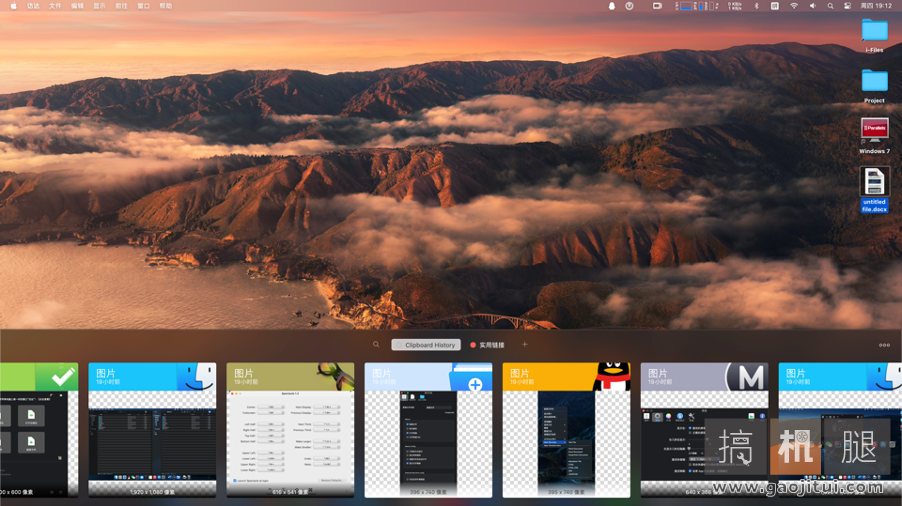The height and width of the screenshot is (506, 902).
Task: Switch to the Clipboard History tab
Action: pyautogui.click(x=426, y=345)
